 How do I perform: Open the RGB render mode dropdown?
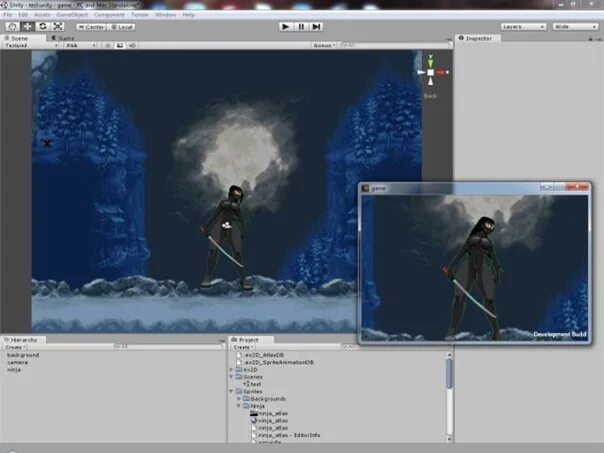(x=81, y=45)
